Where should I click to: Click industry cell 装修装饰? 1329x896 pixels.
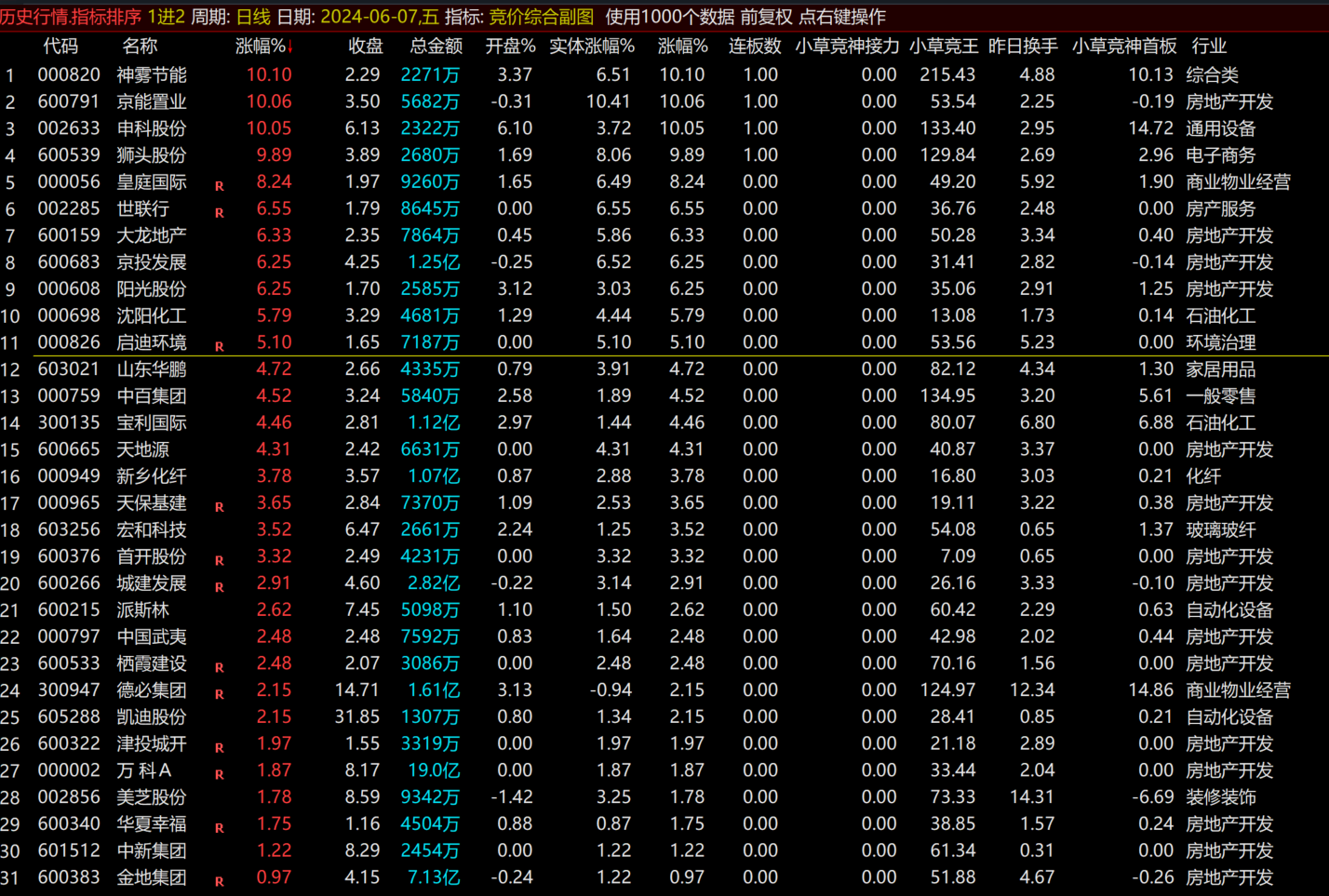click(1220, 797)
